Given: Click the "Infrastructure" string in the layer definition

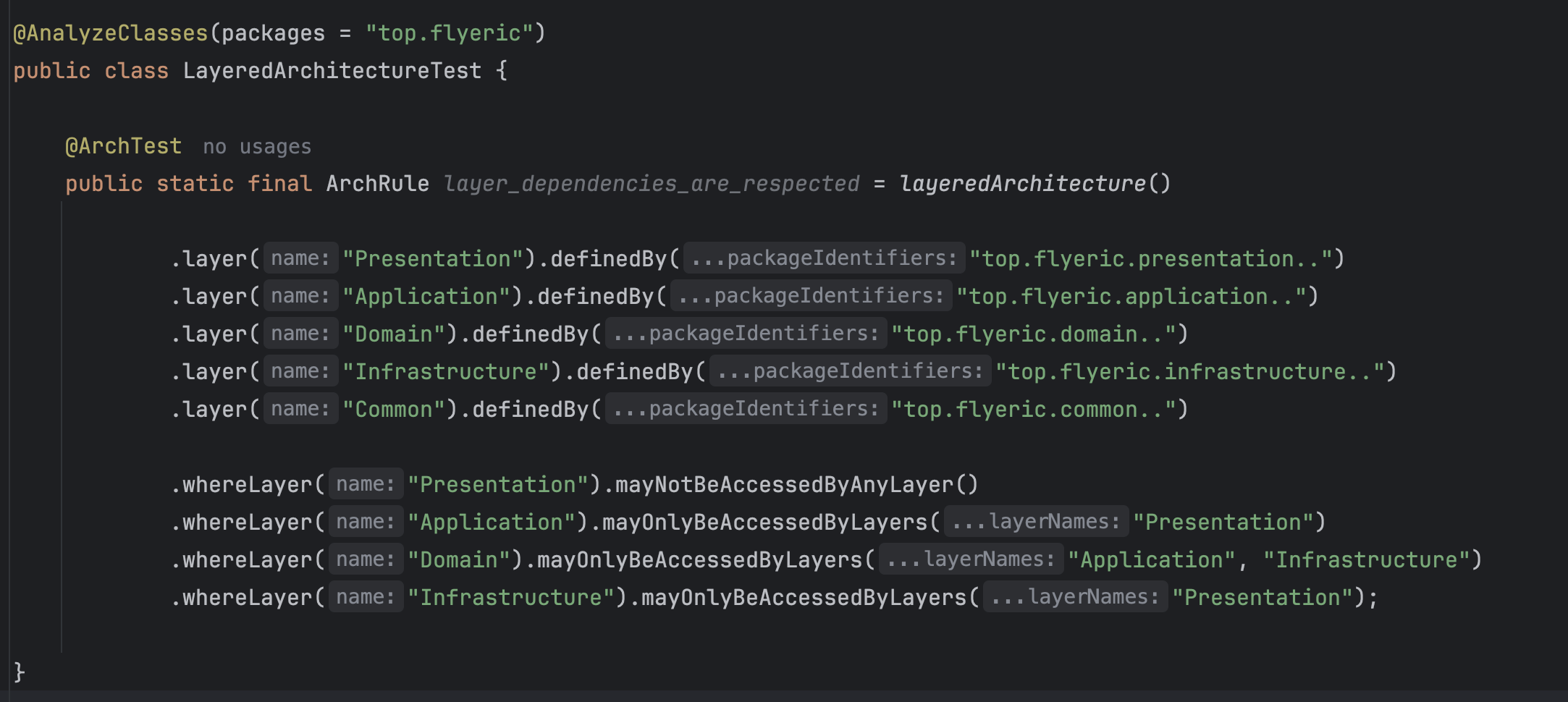Looking at the screenshot, I should [x=445, y=372].
